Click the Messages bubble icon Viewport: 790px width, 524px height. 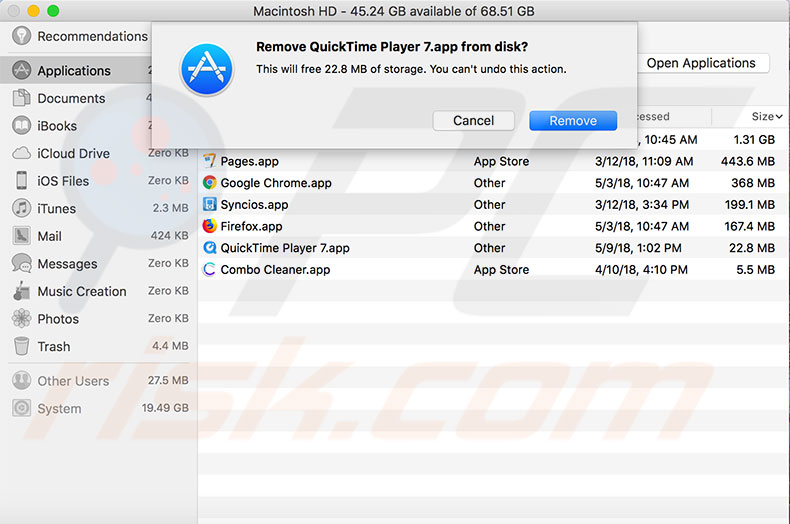coord(21,264)
